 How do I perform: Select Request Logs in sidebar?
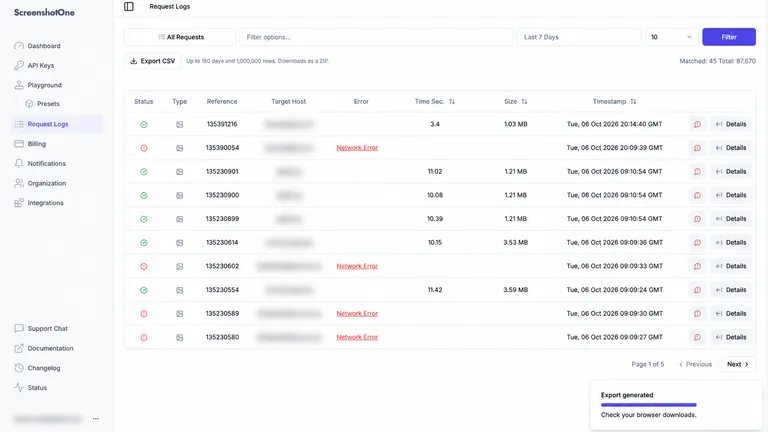coord(57,124)
